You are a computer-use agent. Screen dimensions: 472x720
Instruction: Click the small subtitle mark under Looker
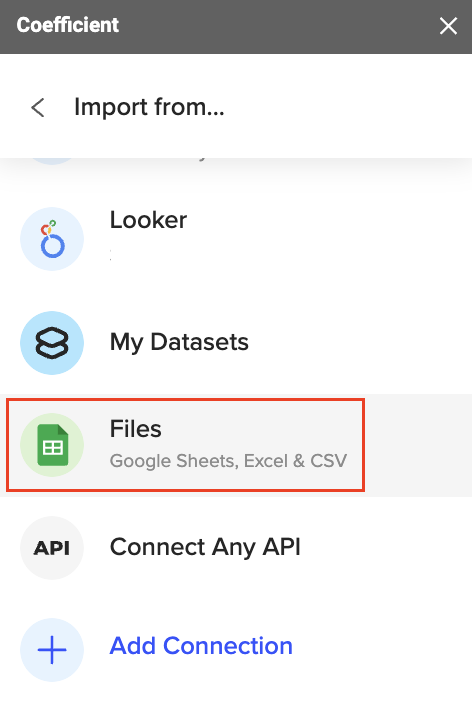(111, 256)
